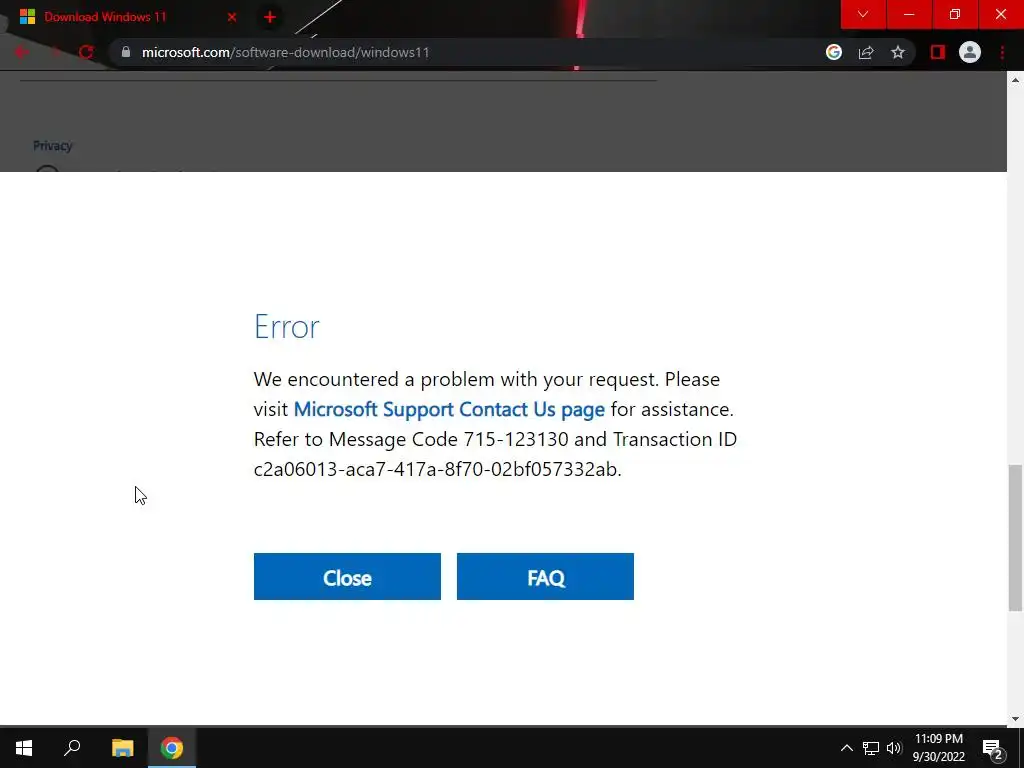
Task: Open the notification center icon
Action: click(993, 749)
